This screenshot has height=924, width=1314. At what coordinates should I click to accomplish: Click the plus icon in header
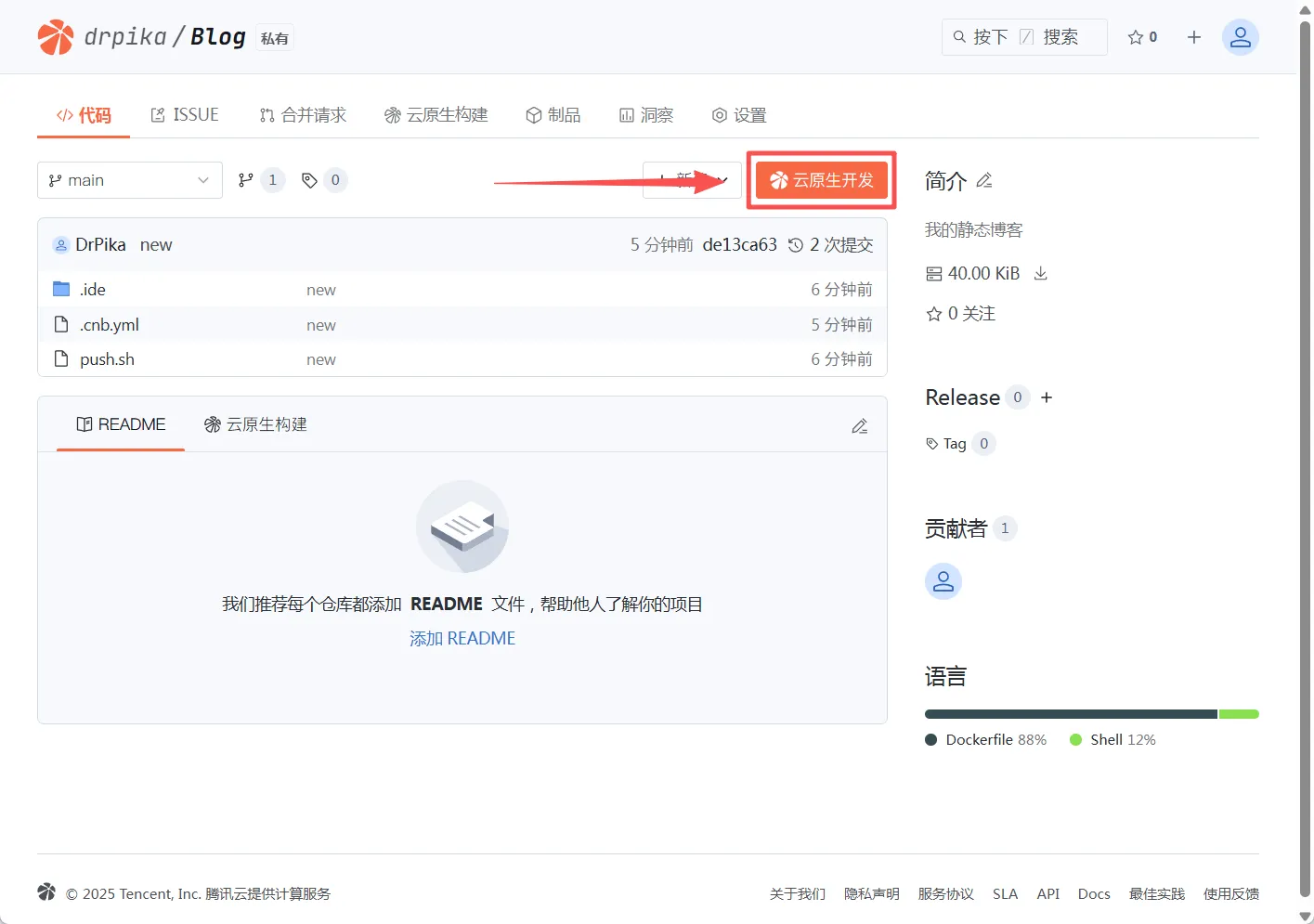(x=1194, y=37)
